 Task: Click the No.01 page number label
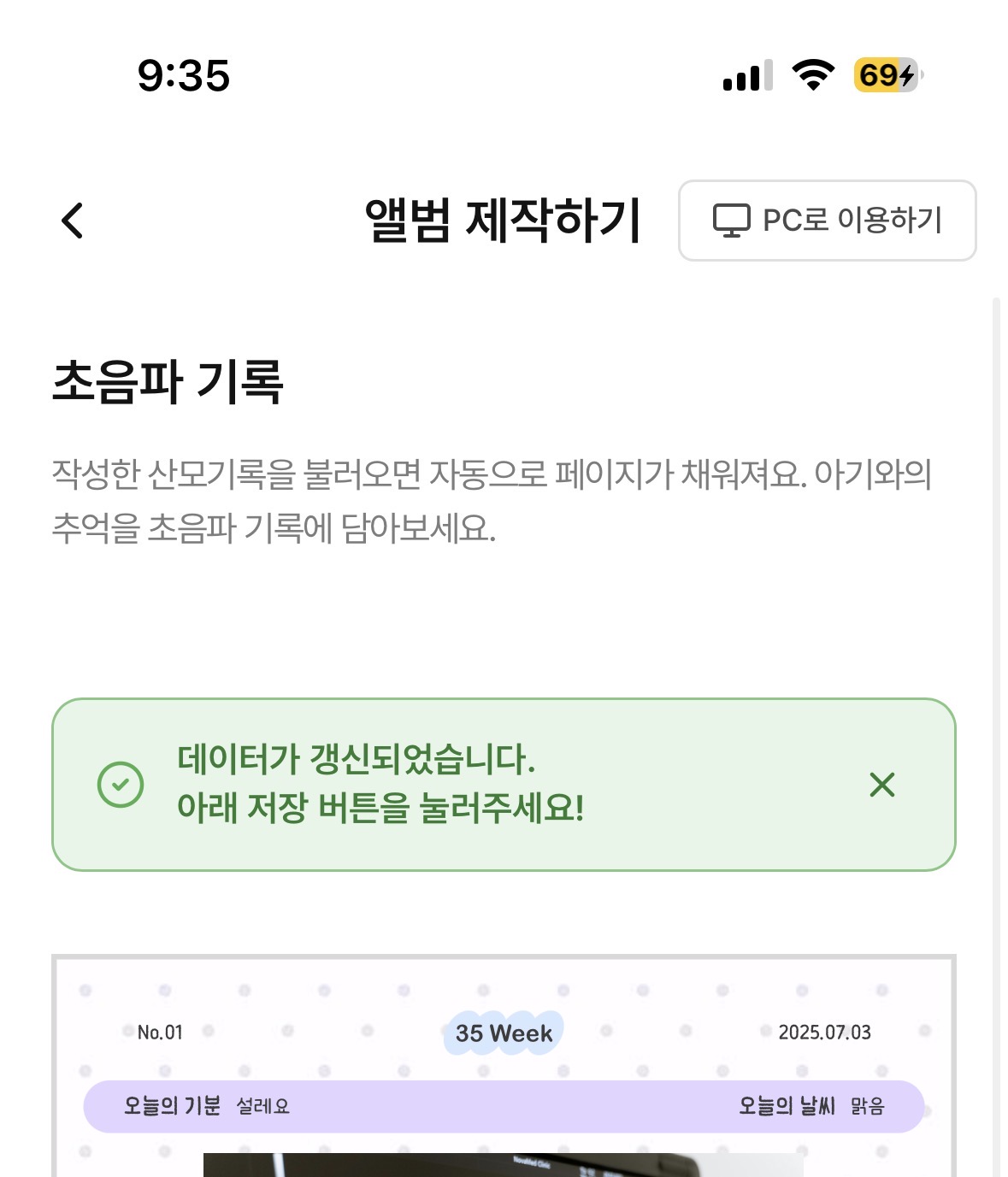pos(160,1033)
